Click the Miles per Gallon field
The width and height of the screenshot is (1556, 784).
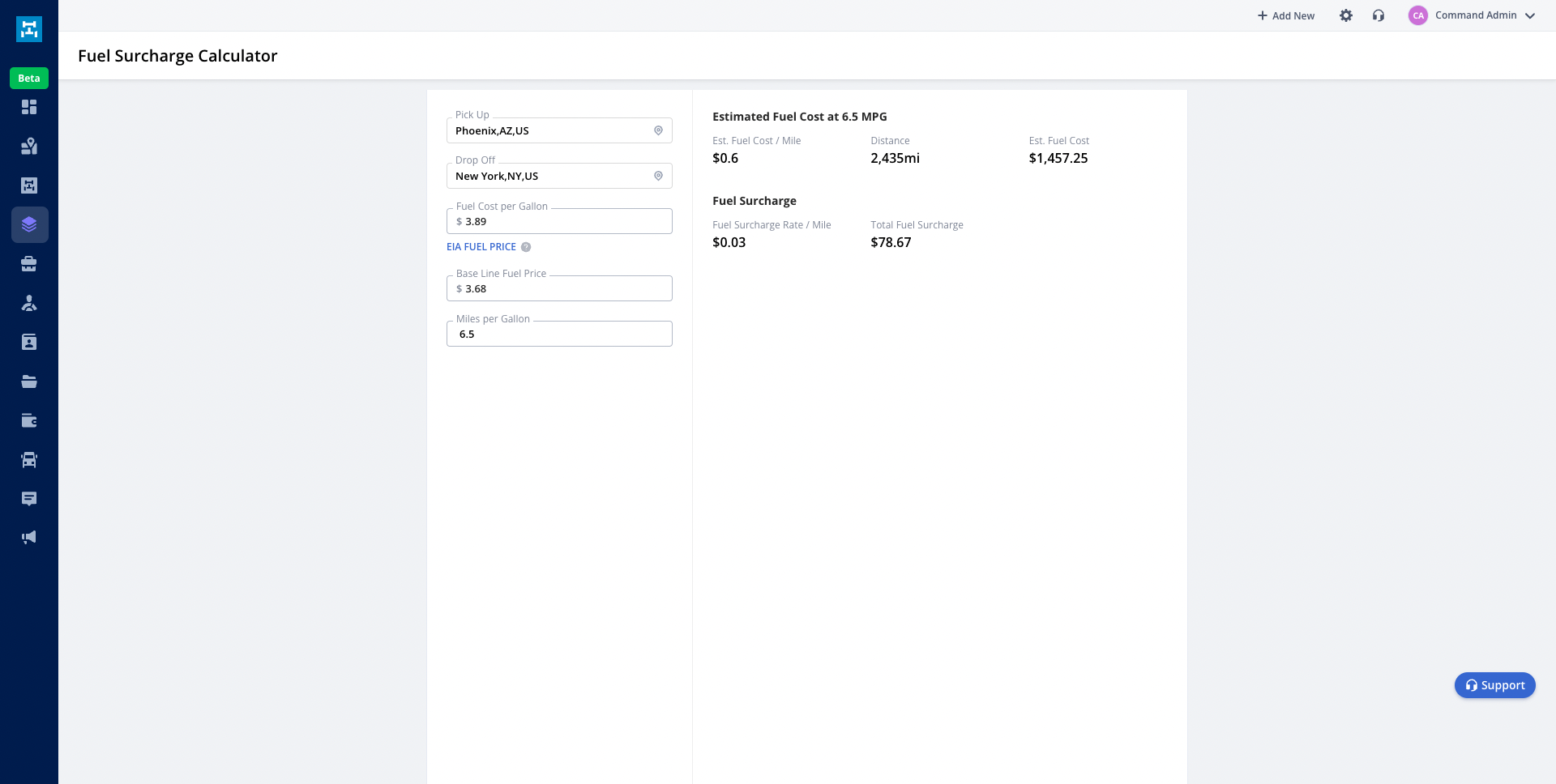[559, 334]
